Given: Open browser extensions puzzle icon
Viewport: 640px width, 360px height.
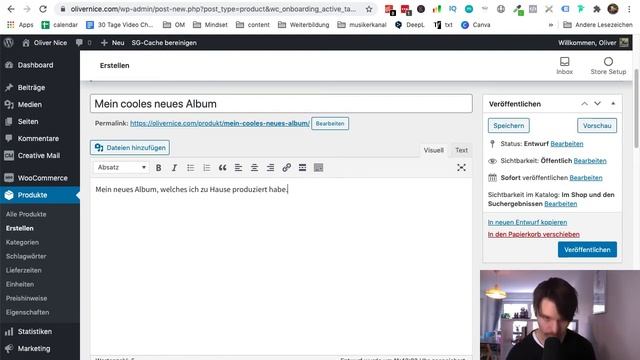Looking at the screenshot, I should point(597,9).
